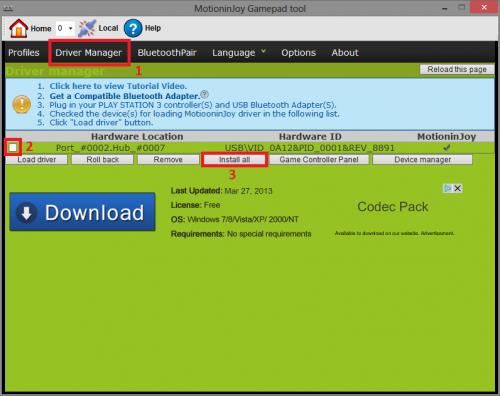The image size is (500, 396).
Task: Open the About tab
Action: (345, 53)
